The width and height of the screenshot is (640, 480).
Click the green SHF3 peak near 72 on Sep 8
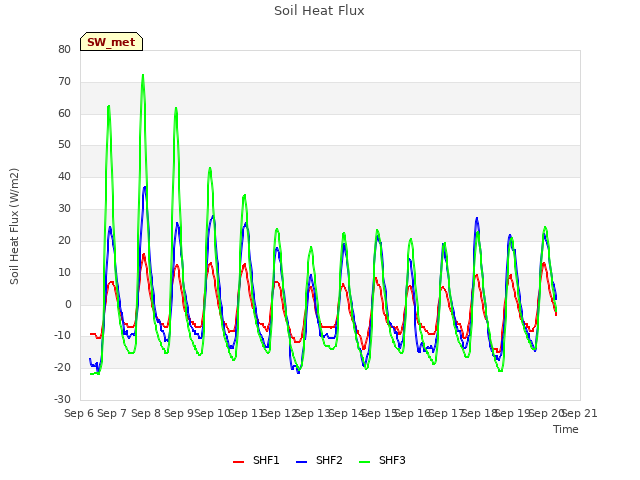pyautogui.click(x=143, y=75)
